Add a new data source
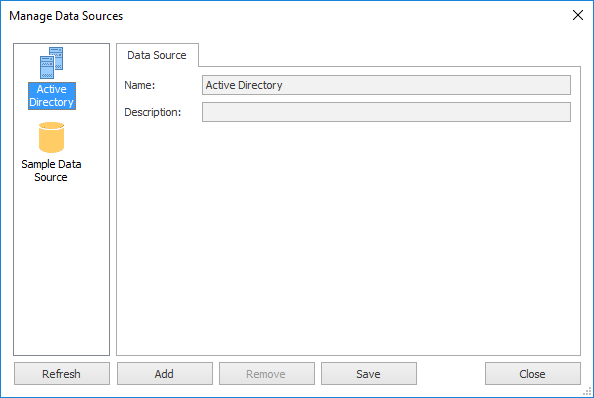The image size is (594, 398). (164, 374)
